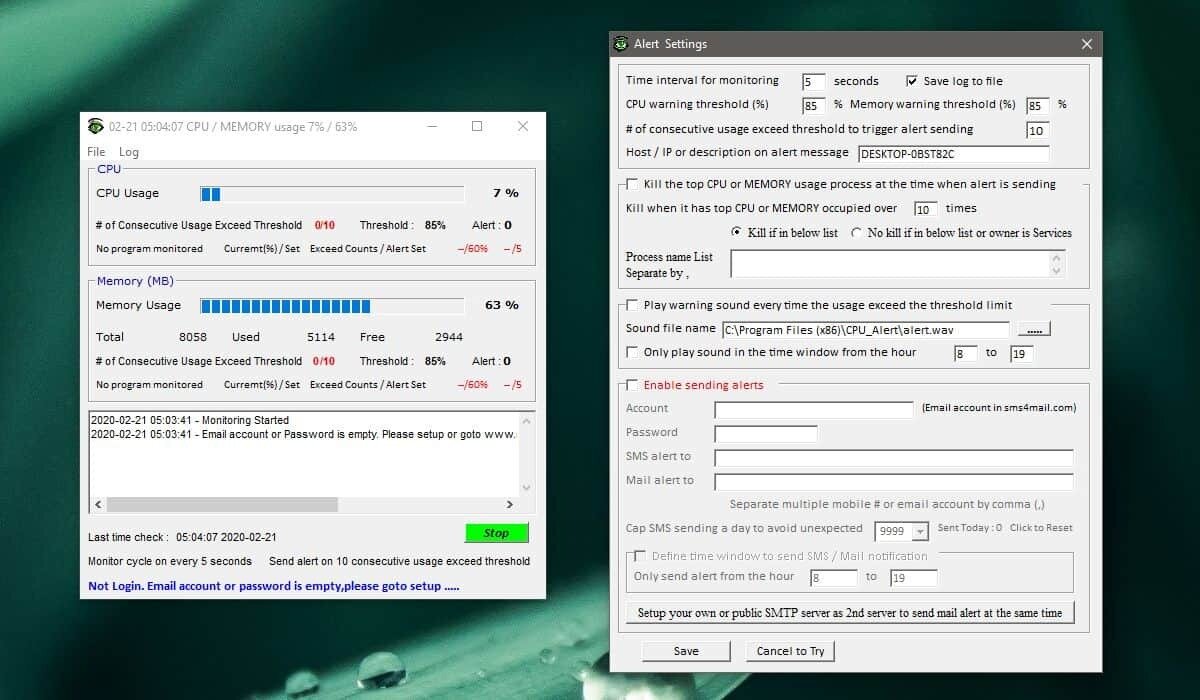Check the Save log to file checkbox
Screen dimensions: 1200x700
[x=912, y=81]
